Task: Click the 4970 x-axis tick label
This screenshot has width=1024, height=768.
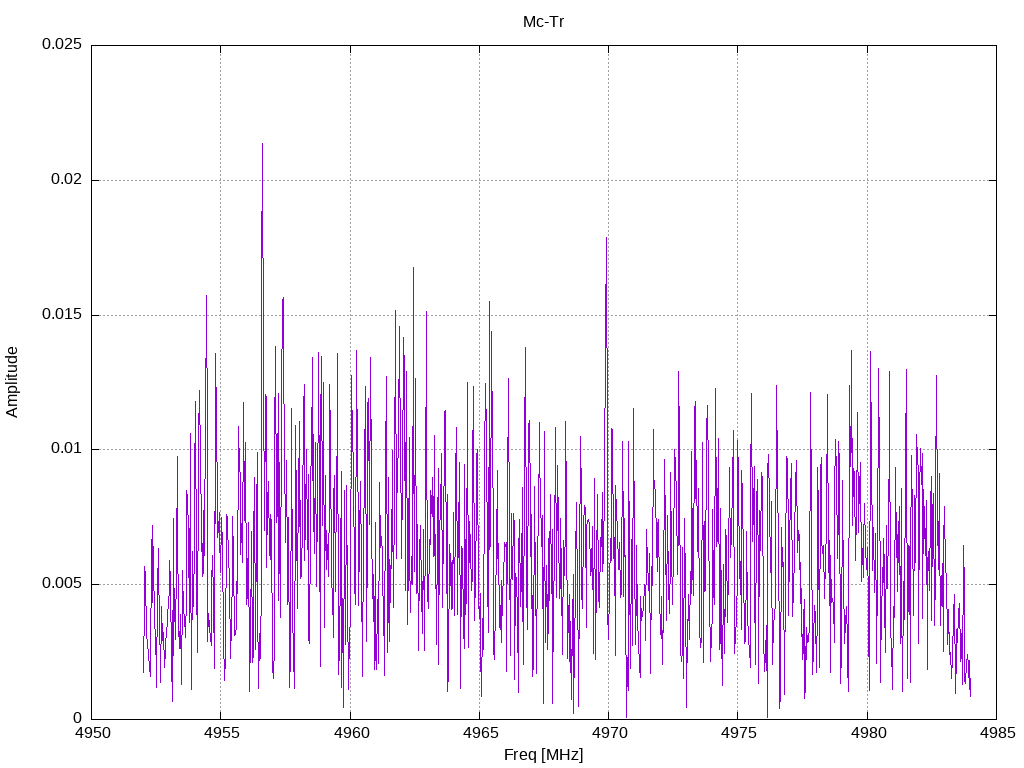Action: click(x=609, y=733)
